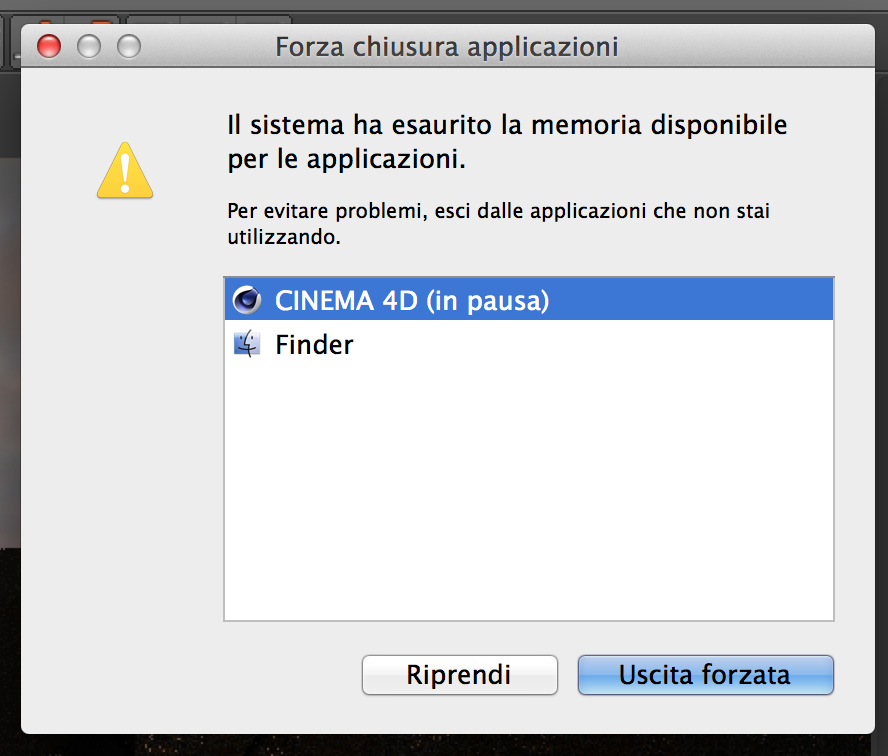Click the yellow warning triangle icon
Screen dimensions: 888x756
125,171
